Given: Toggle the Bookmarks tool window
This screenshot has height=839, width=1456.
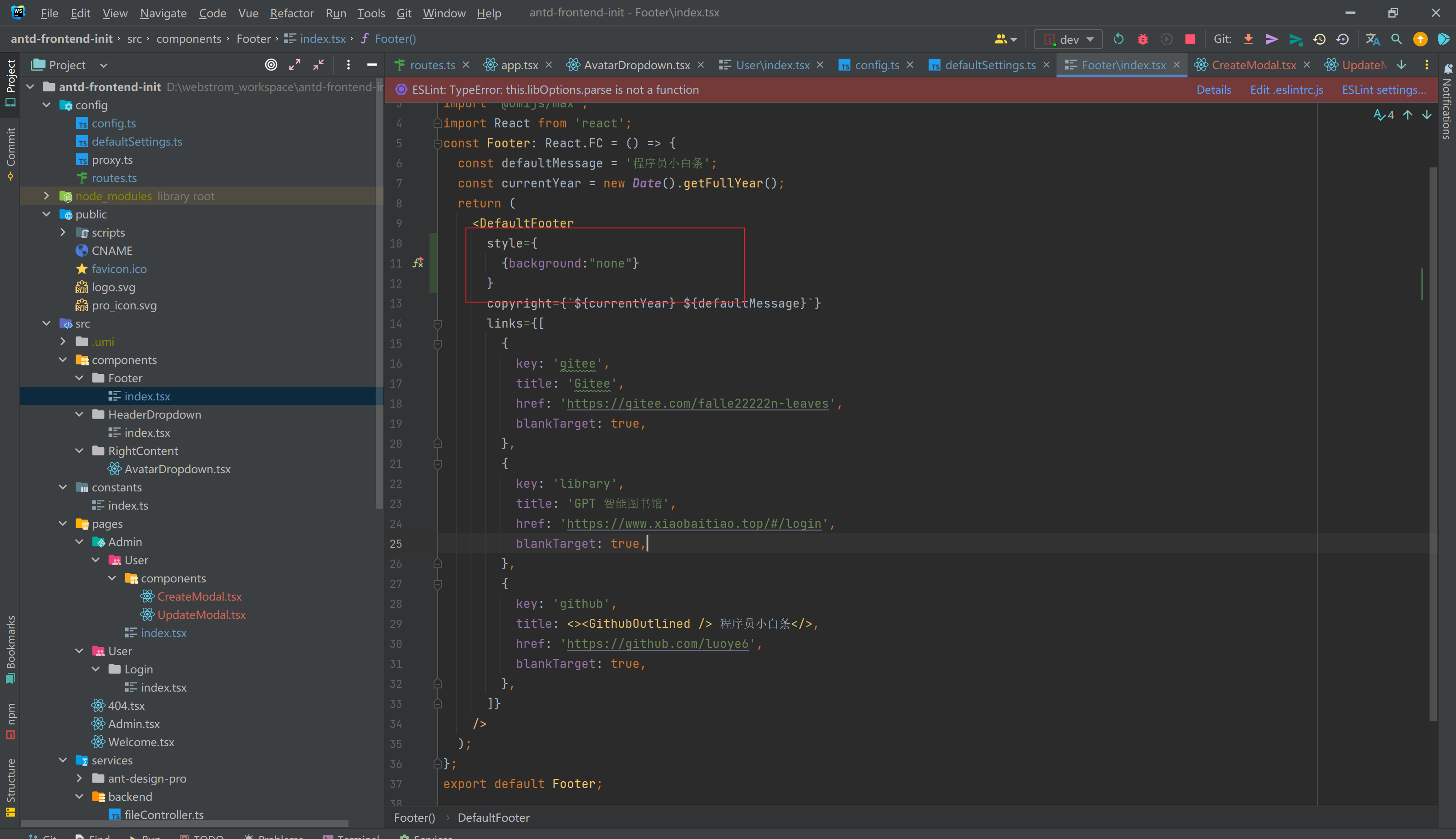Looking at the screenshot, I should click(10, 649).
